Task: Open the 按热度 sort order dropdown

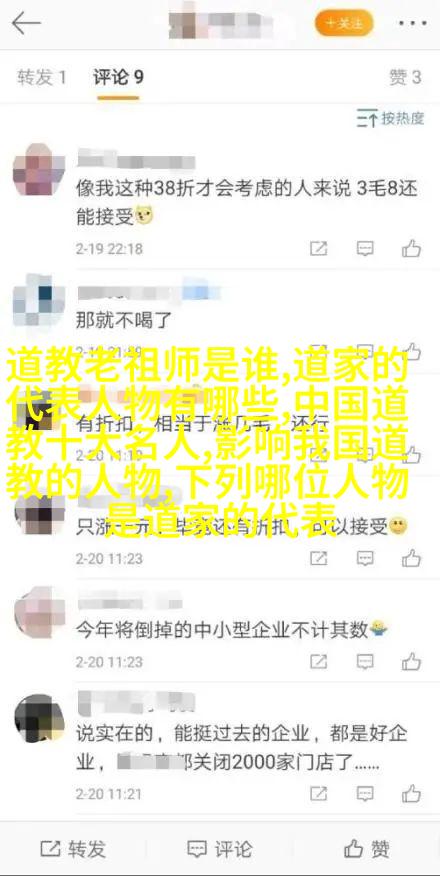Action: click(390, 118)
